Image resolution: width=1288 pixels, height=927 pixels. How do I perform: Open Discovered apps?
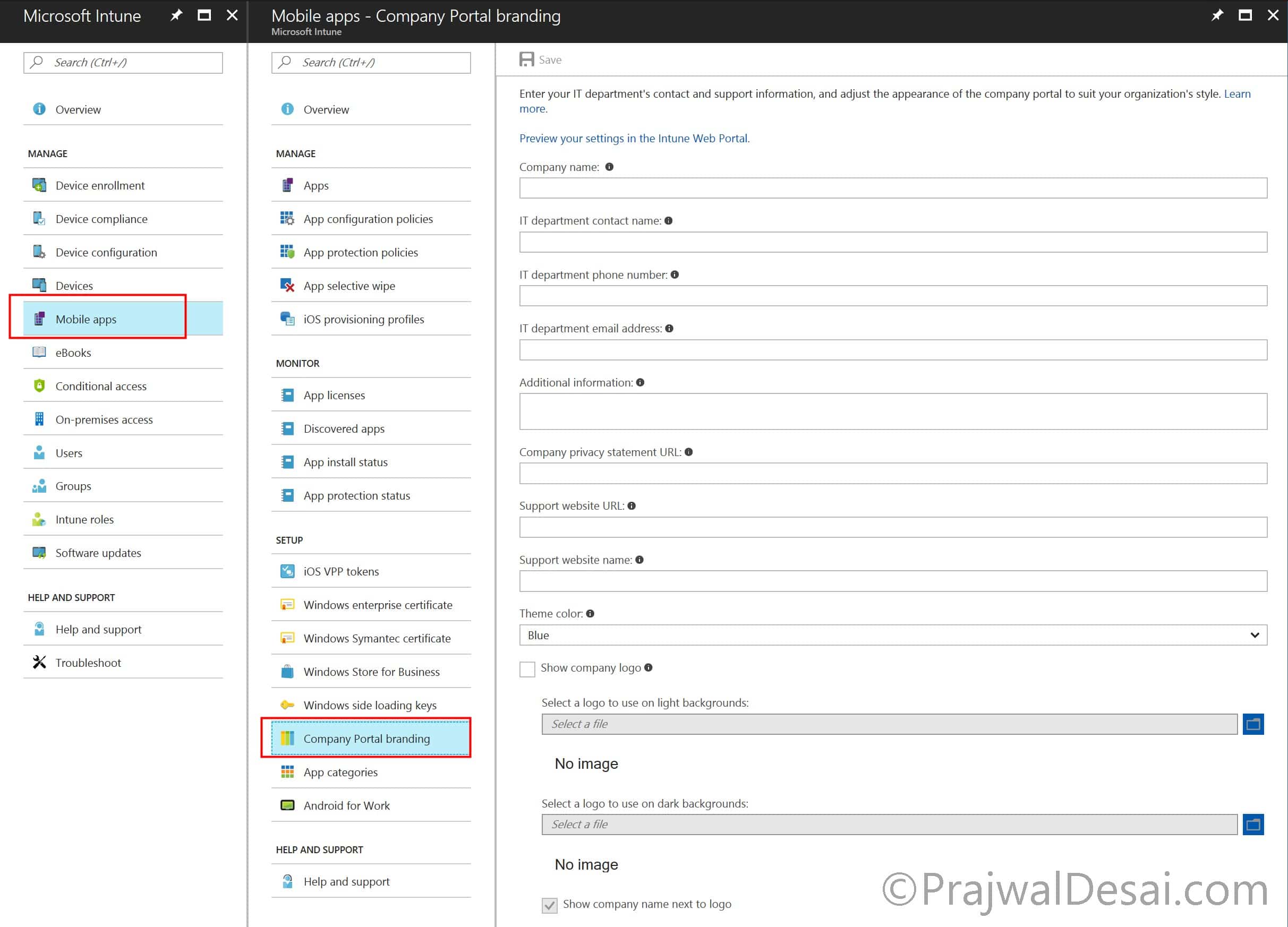coord(371,428)
